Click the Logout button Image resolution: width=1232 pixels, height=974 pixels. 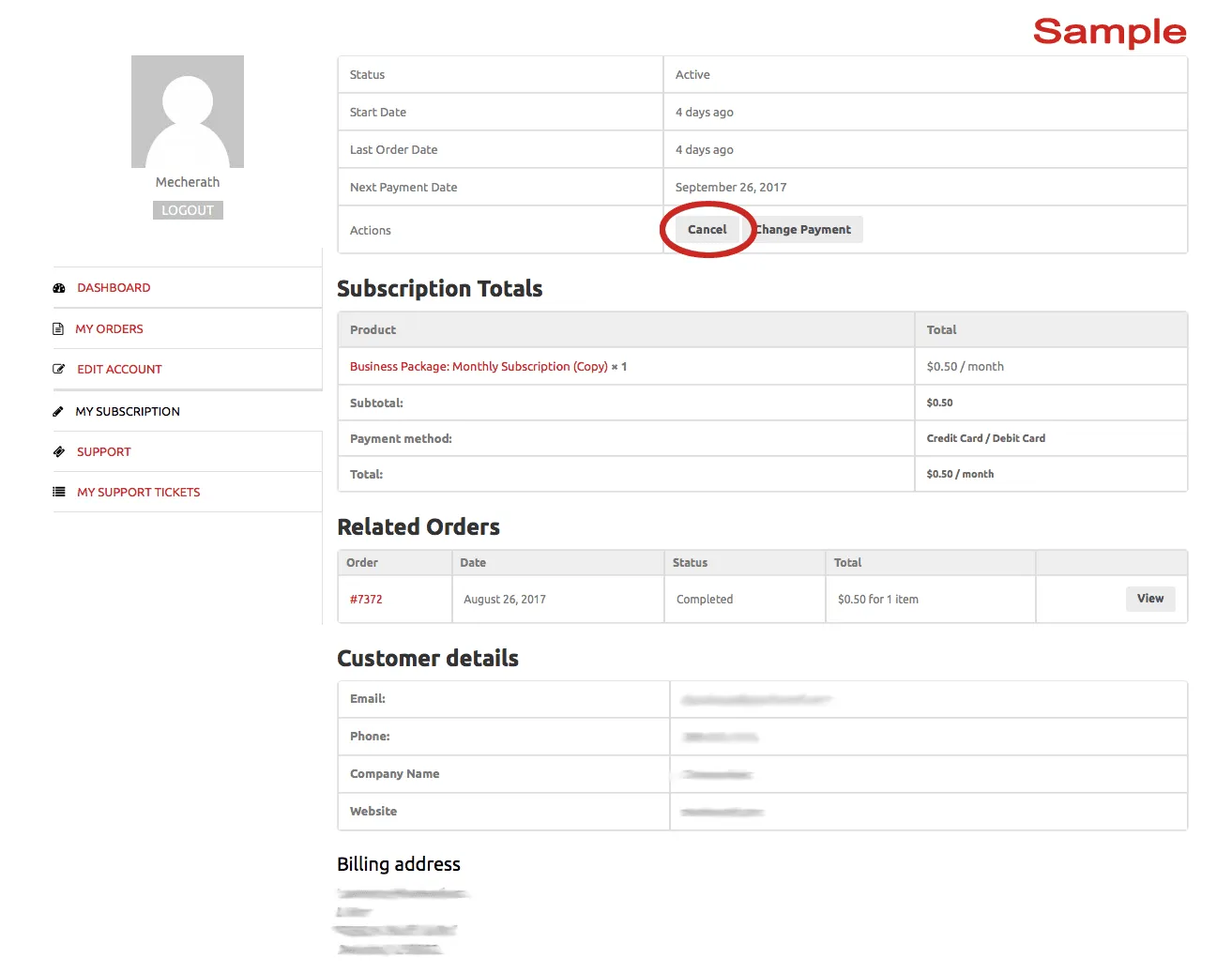tap(188, 210)
